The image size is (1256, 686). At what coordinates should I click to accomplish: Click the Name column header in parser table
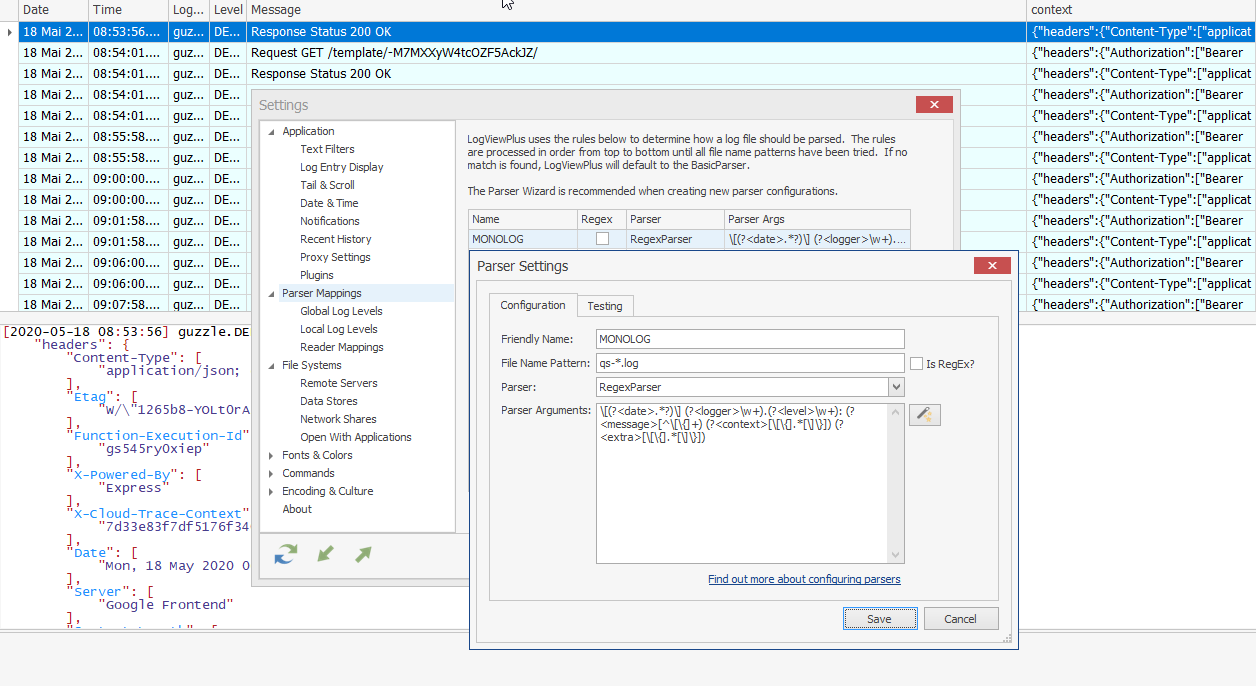coord(522,219)
